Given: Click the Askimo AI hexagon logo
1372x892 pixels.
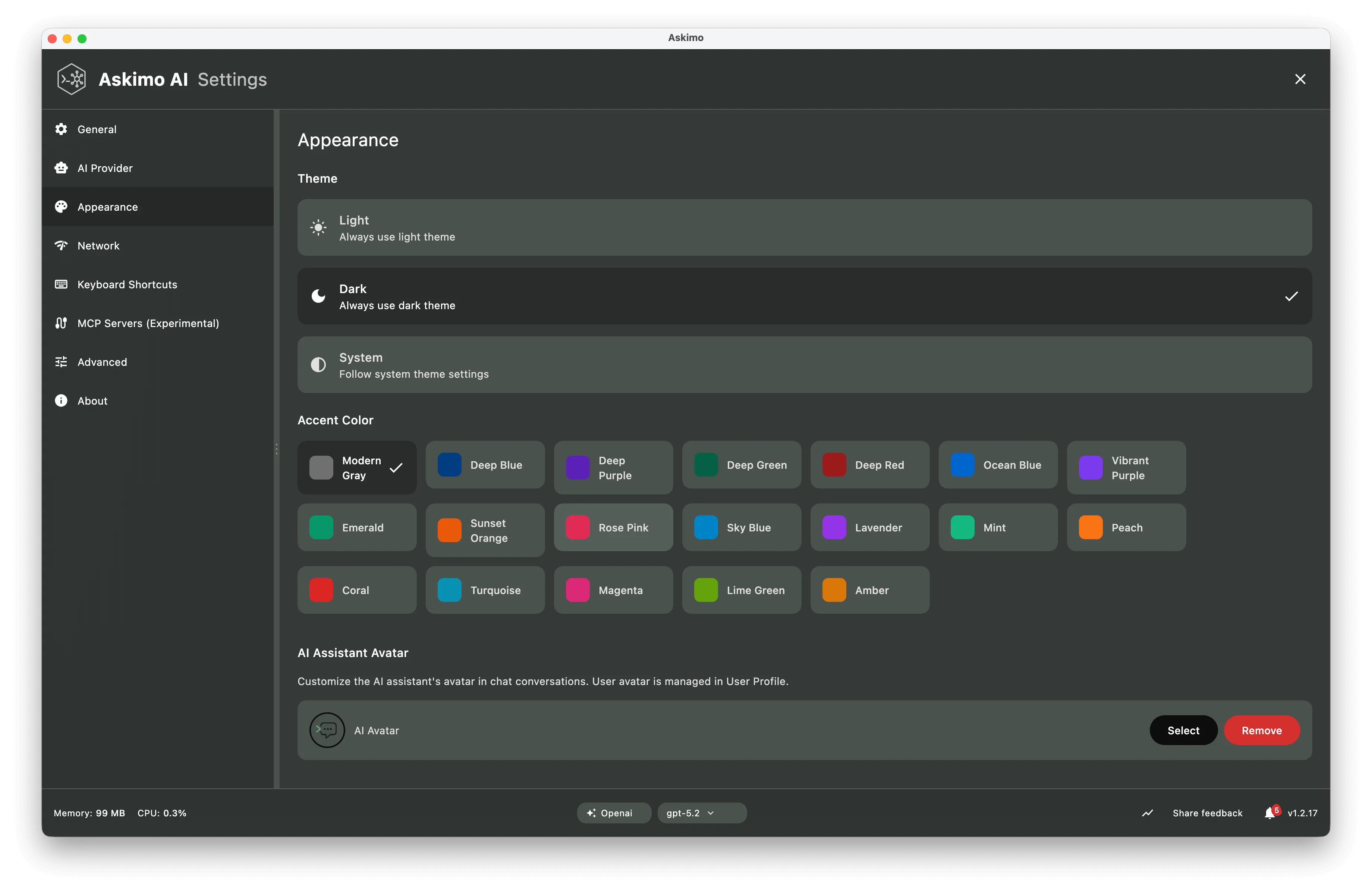Looking at the screenshot, I should click(71, 79).
